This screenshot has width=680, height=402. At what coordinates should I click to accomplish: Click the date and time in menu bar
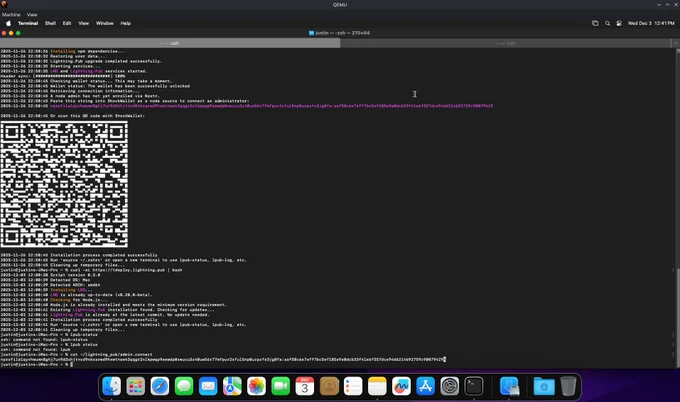click(x=651, y=23)
